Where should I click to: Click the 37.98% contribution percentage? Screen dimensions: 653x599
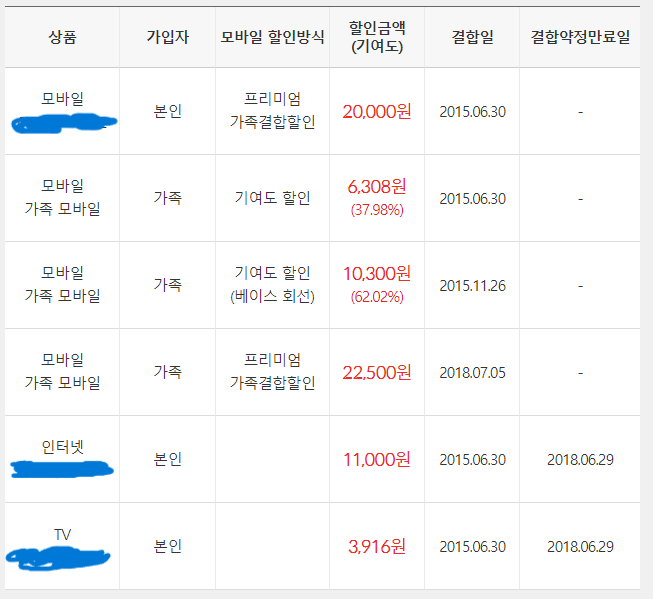(377, 210)
